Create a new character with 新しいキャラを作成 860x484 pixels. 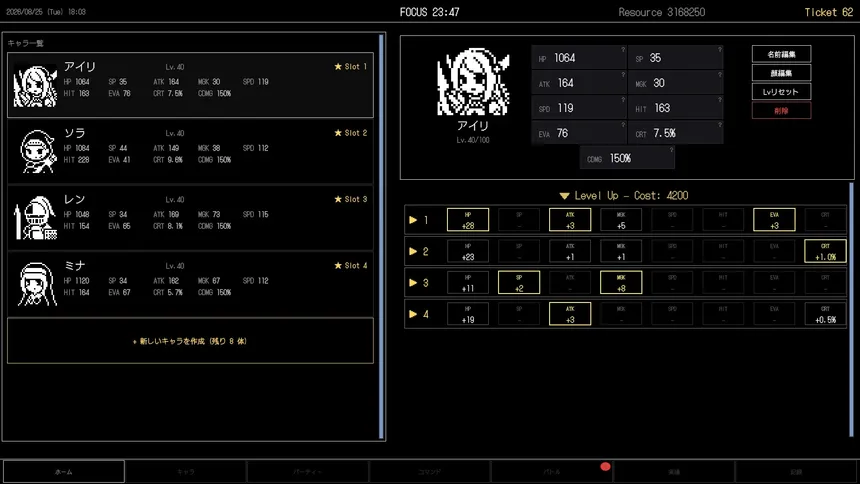click(x=190, y=341)
